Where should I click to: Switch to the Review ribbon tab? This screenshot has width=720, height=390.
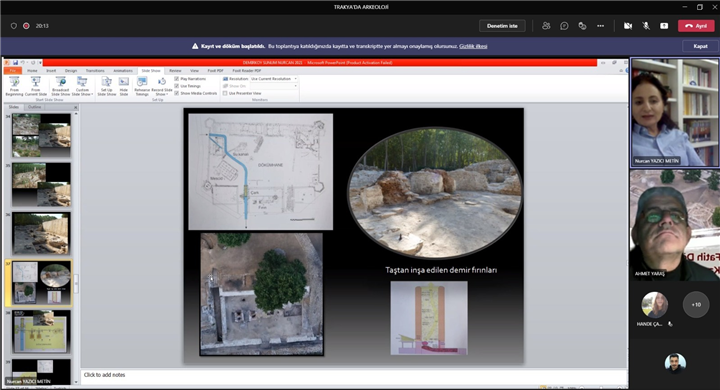(175, 71)
